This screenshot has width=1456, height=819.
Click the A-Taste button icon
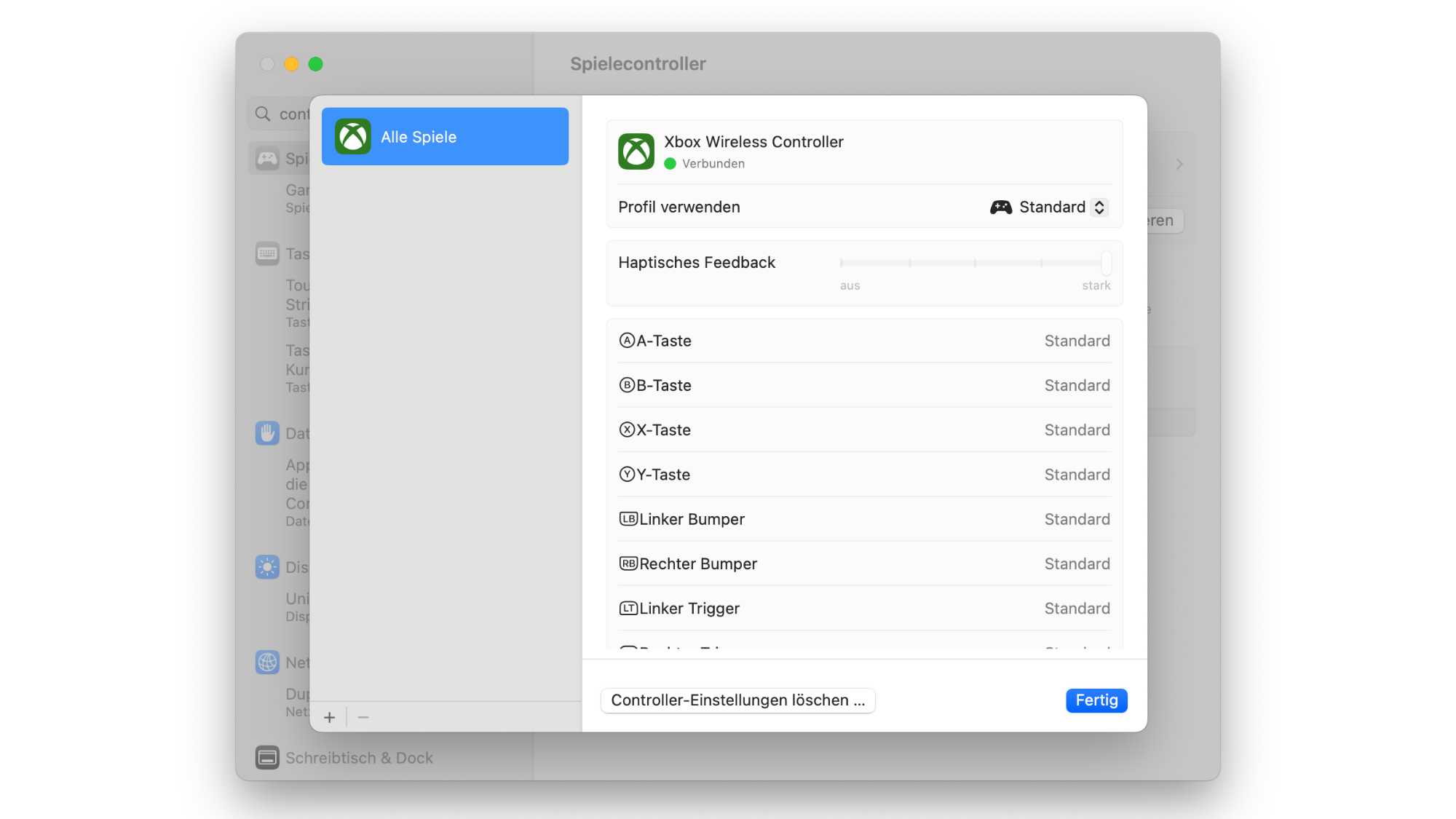tap(627, 340)
